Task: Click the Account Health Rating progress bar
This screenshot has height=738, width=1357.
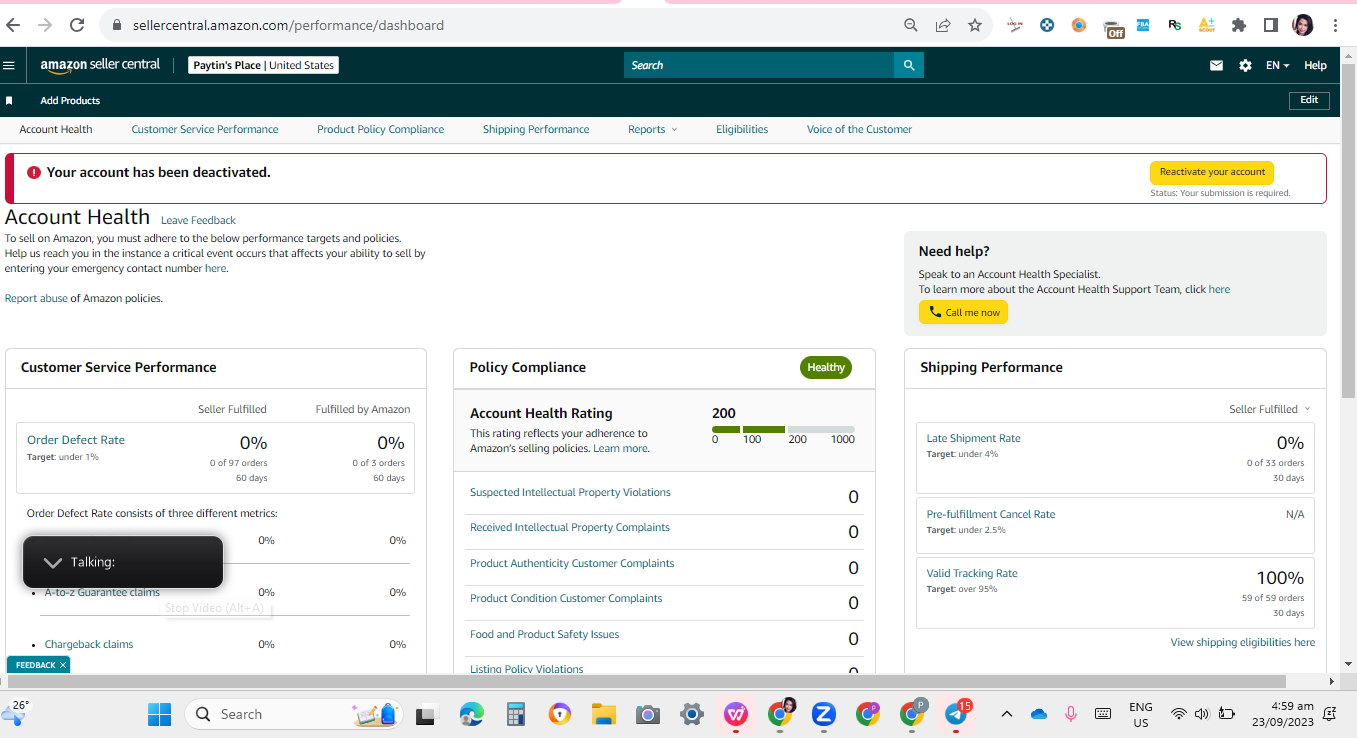Action: (x=783, y=429)
